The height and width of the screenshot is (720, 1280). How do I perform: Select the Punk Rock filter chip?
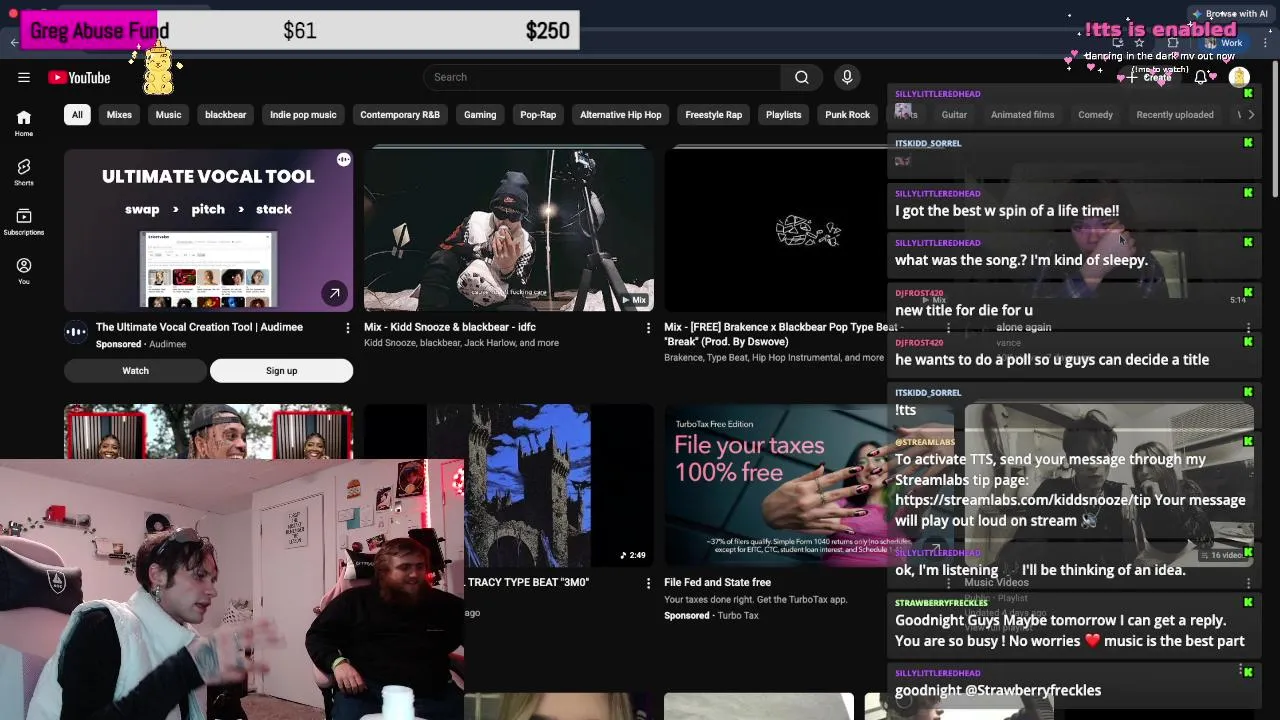pyautogui.click(x=847, y=115)
